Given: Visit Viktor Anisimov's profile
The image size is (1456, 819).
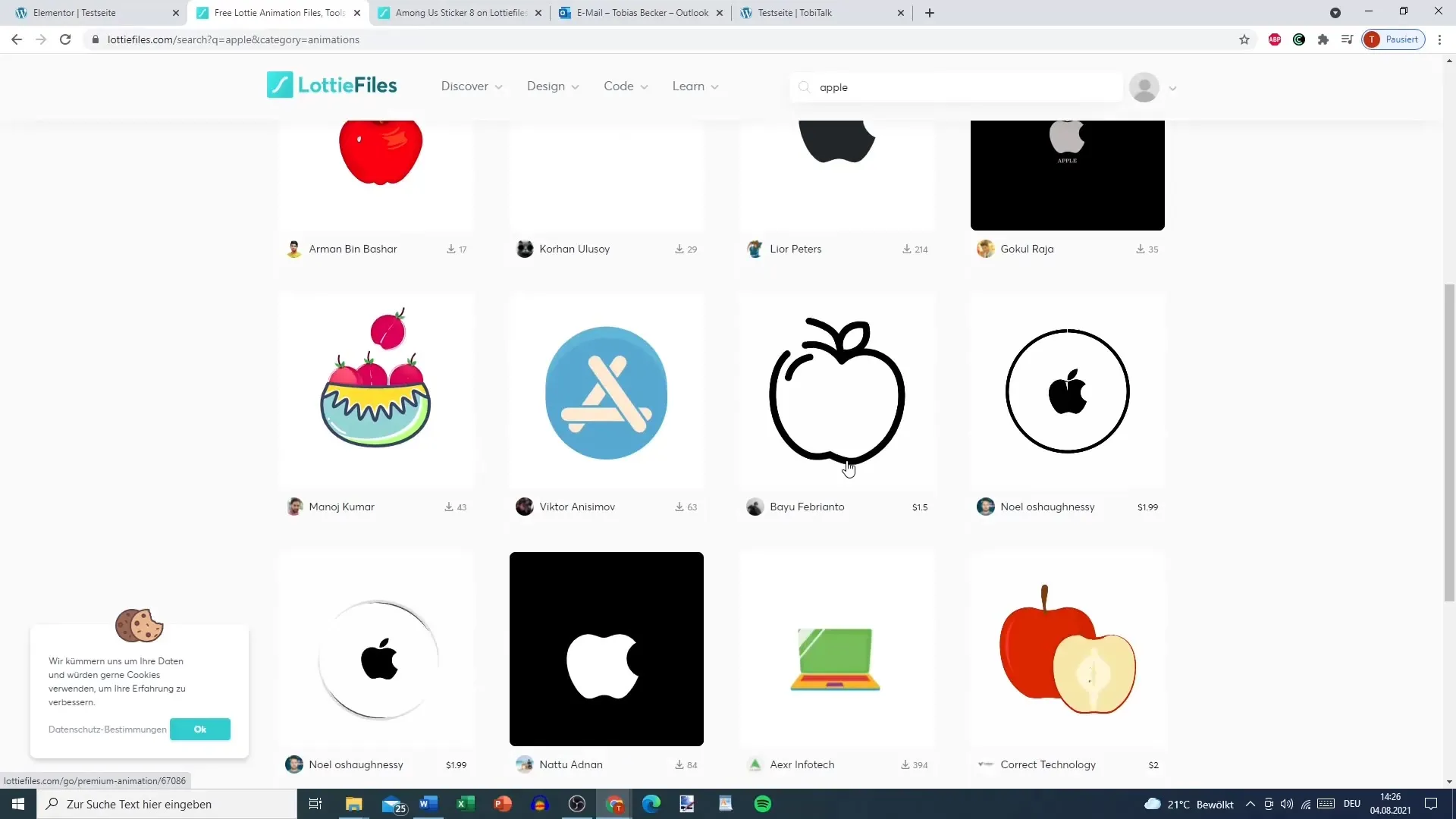Looking at the screenshot, I should tap(577, 507).
